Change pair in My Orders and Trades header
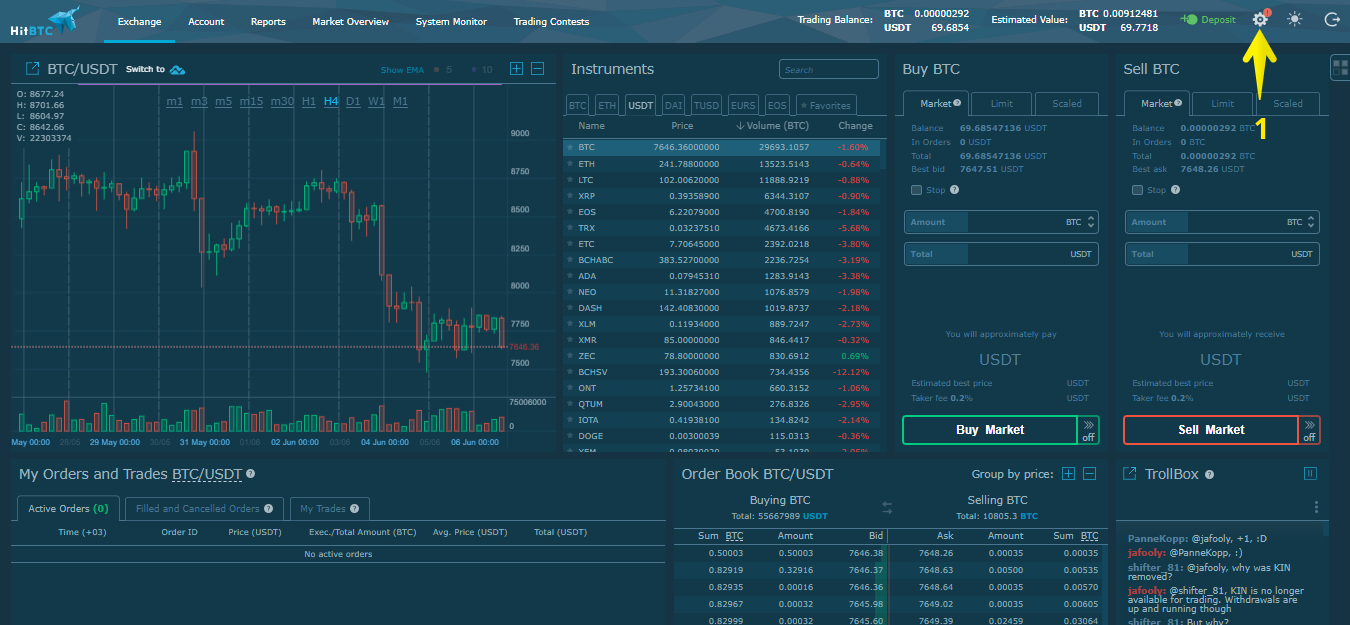The image size is (1350, 625). pyautogui.click(x=207, y=474)
